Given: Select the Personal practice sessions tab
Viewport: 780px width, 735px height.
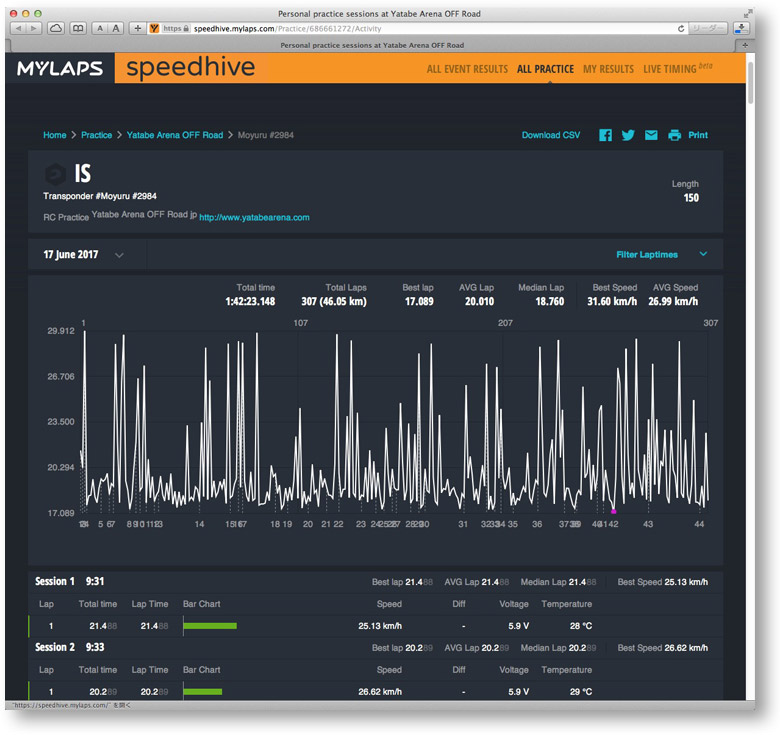Looking at the screenshot, I should coord(372,45).
